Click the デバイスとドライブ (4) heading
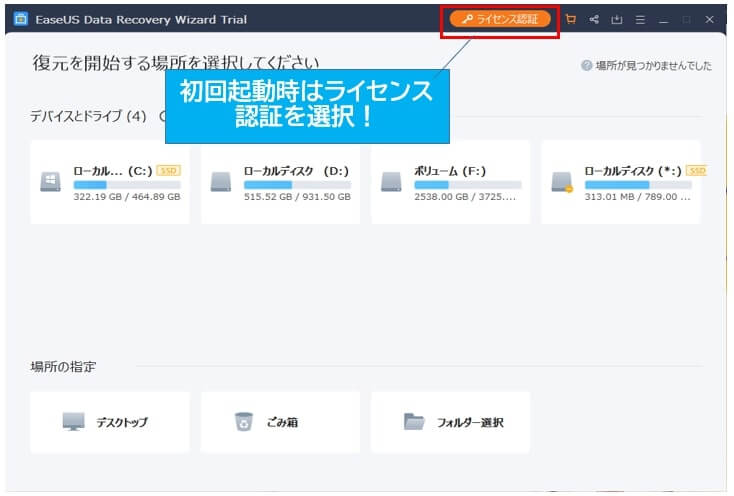The height and width of the screenshot is (496, 734). click(x=88, y=116)
